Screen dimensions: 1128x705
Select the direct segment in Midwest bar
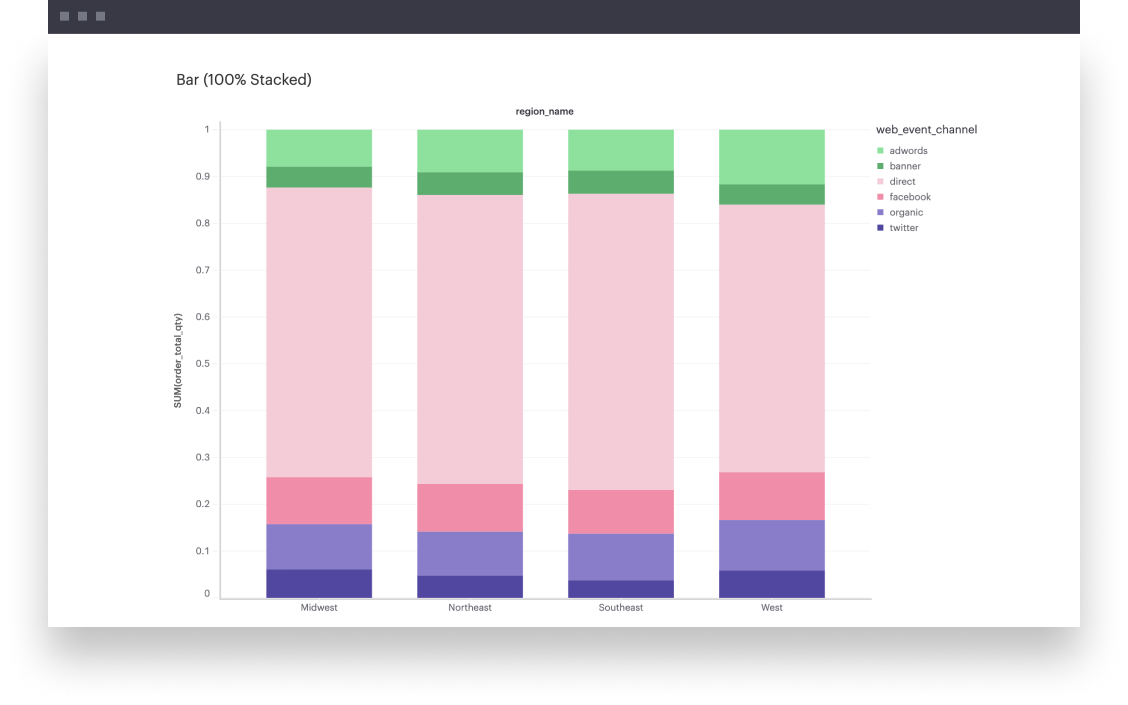(319, 332)
